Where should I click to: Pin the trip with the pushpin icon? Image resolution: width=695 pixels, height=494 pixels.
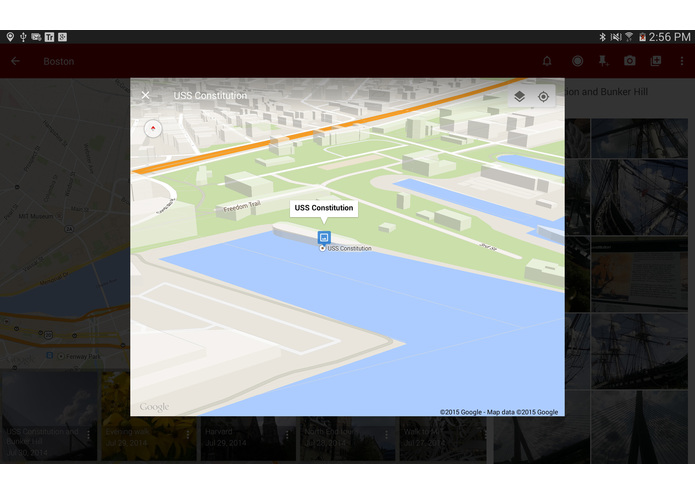point(603,61)
